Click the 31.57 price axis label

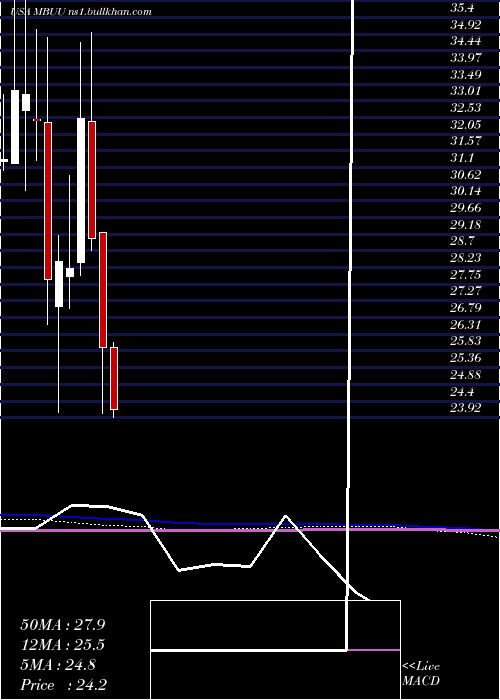[x=466, y=141]
